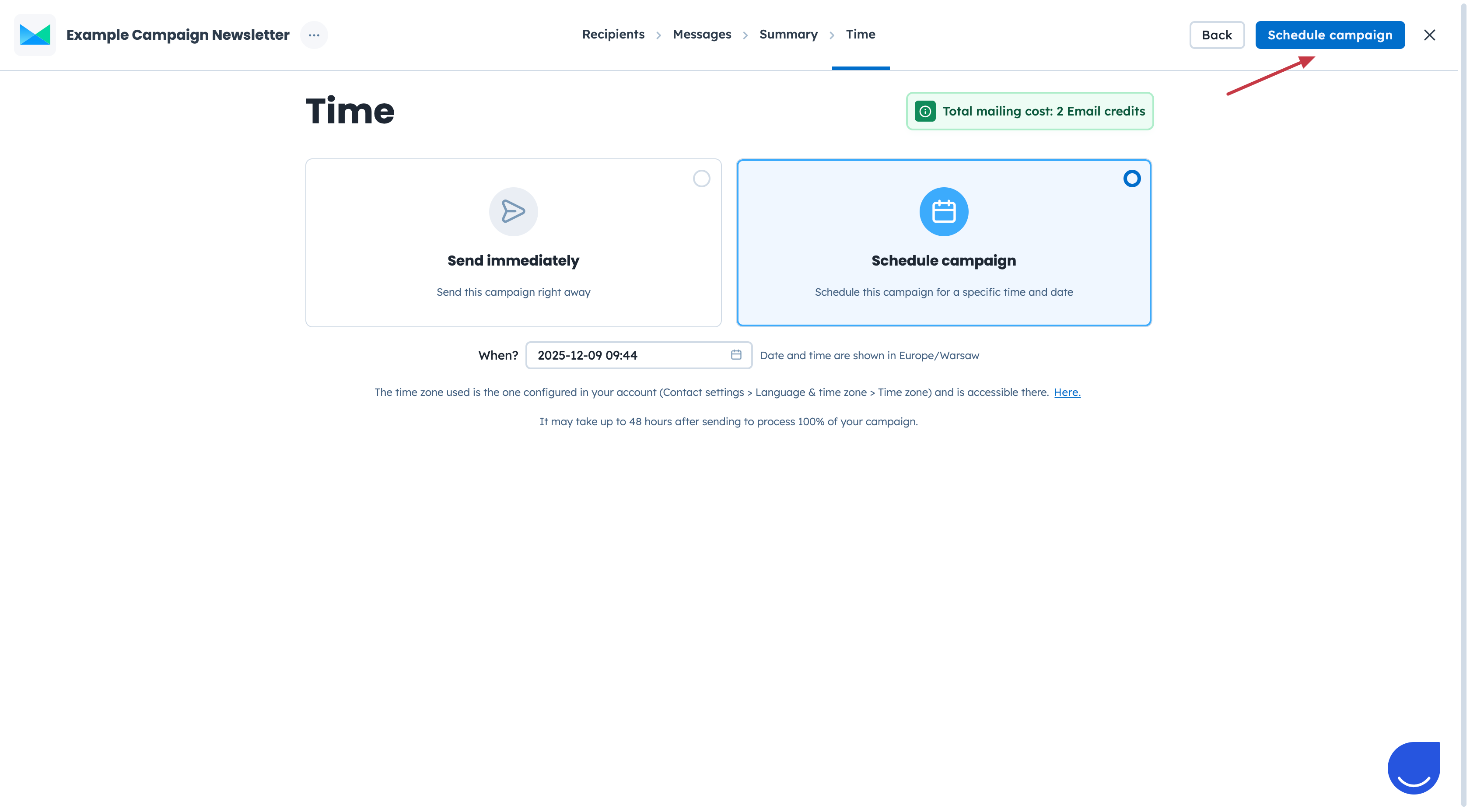
Task: Click chevron between Messages and Summary
Action: tap(745, 35)
